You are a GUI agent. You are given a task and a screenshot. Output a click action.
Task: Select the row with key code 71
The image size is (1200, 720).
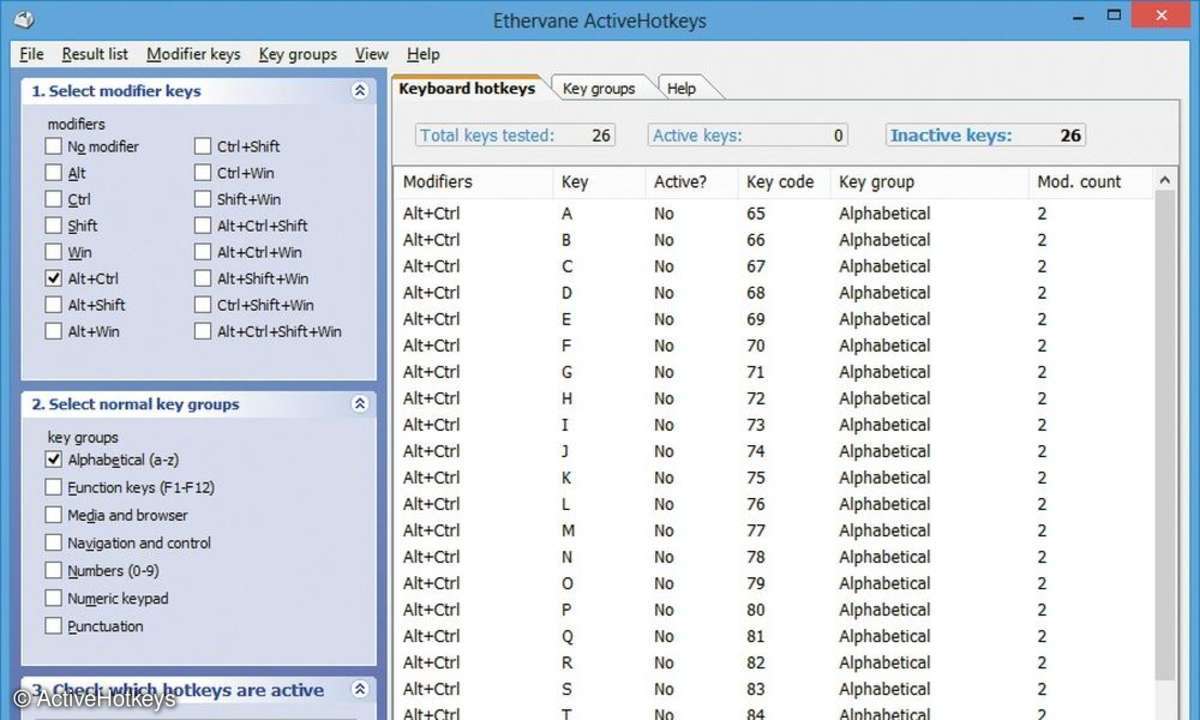774,372
